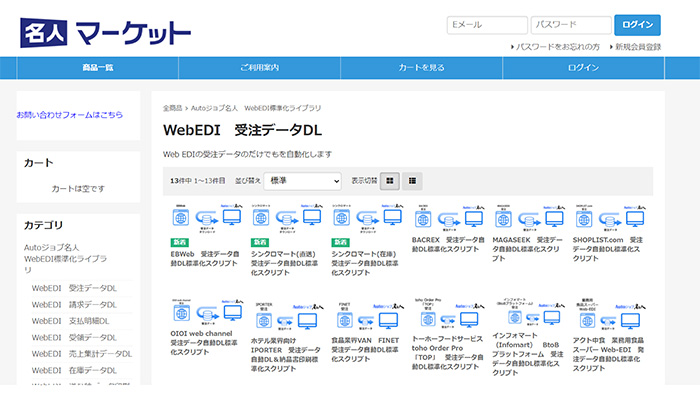700x394 pixels.
Task: Open BACREX 受注データ自動DL product title
Action: click(448, 245)
